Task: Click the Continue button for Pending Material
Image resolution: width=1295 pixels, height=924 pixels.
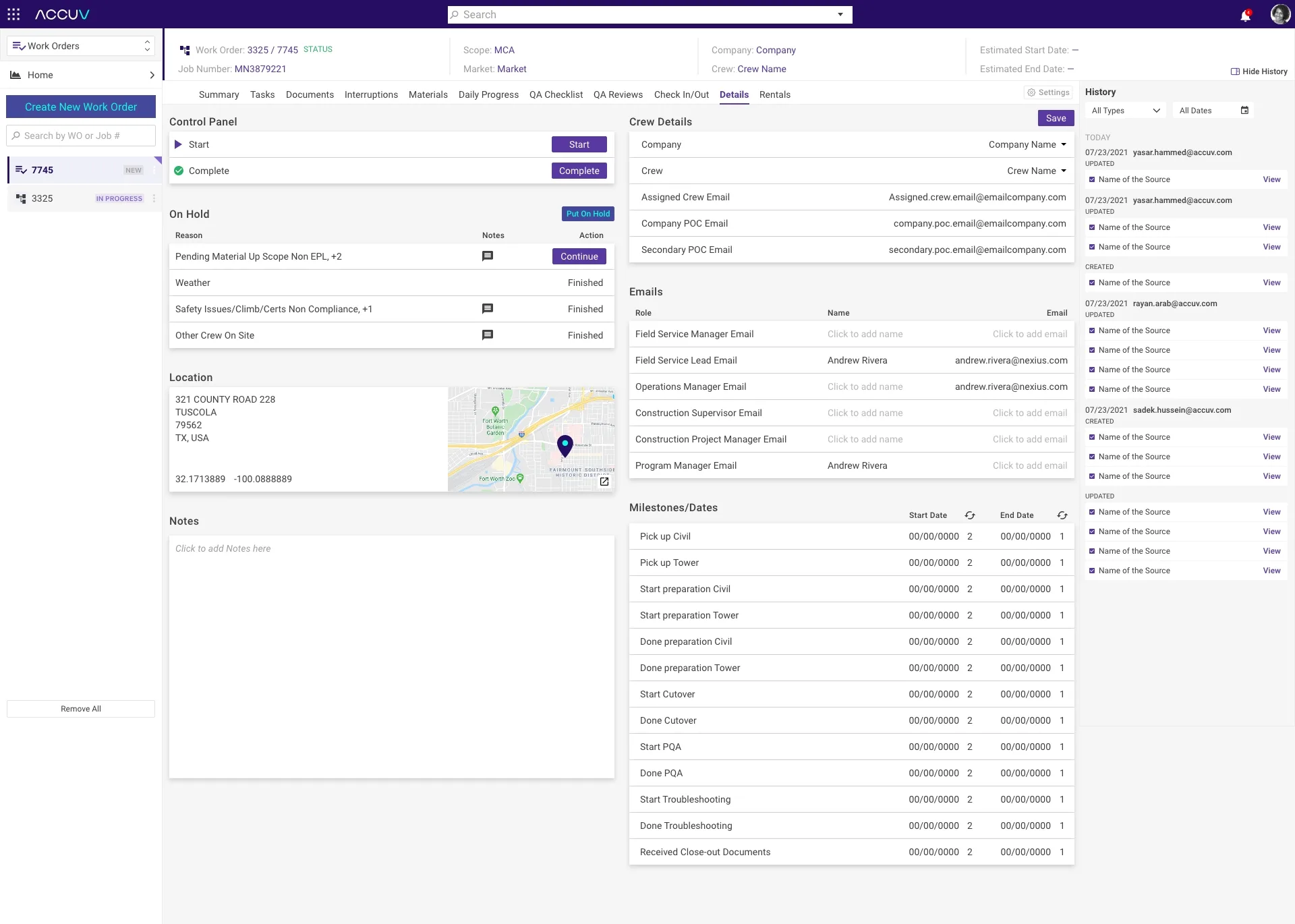Action: coord(579,256)
